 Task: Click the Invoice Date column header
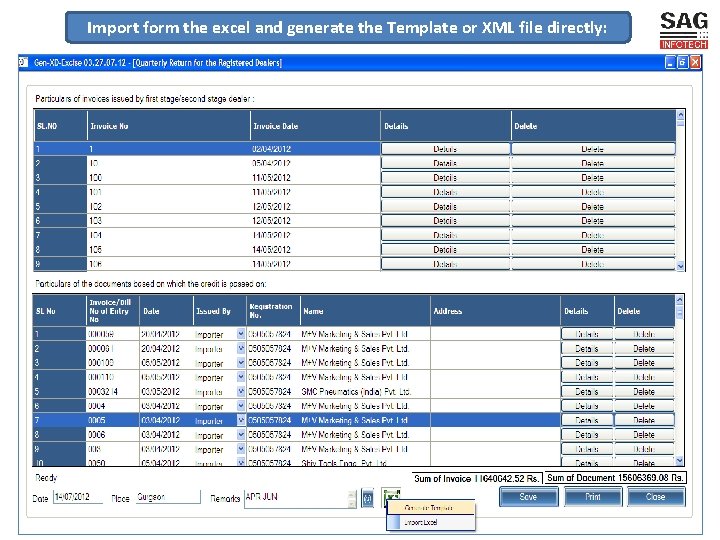click(316, 126)
